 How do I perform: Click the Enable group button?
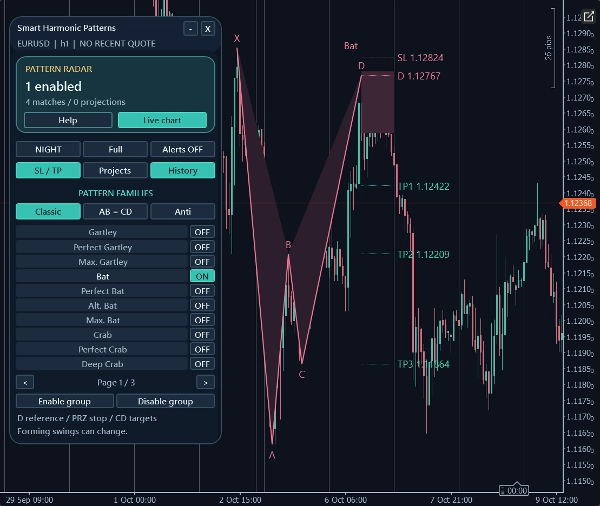tap(65, 402)
